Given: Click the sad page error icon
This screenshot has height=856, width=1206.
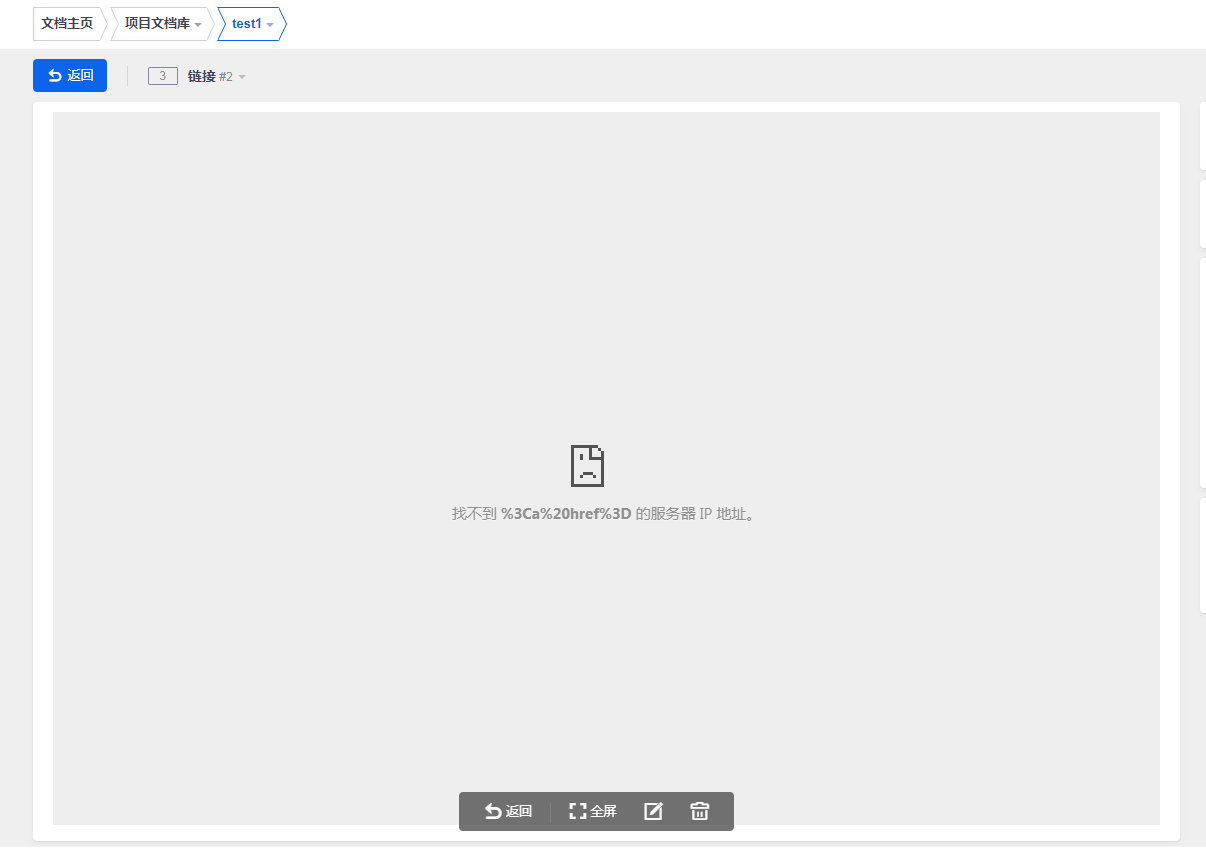Looking at the screenshot, I should coord(587,466).
